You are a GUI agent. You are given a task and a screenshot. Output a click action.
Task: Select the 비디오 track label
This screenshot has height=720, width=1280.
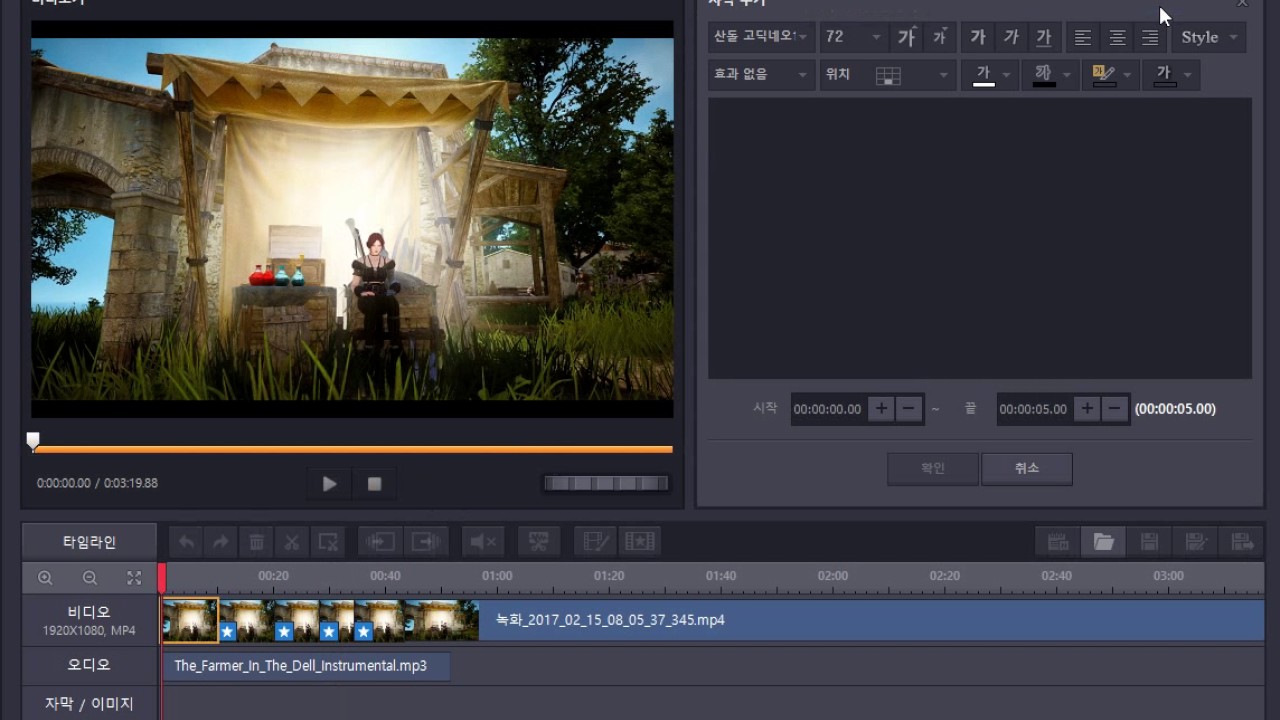coord(89,620)
